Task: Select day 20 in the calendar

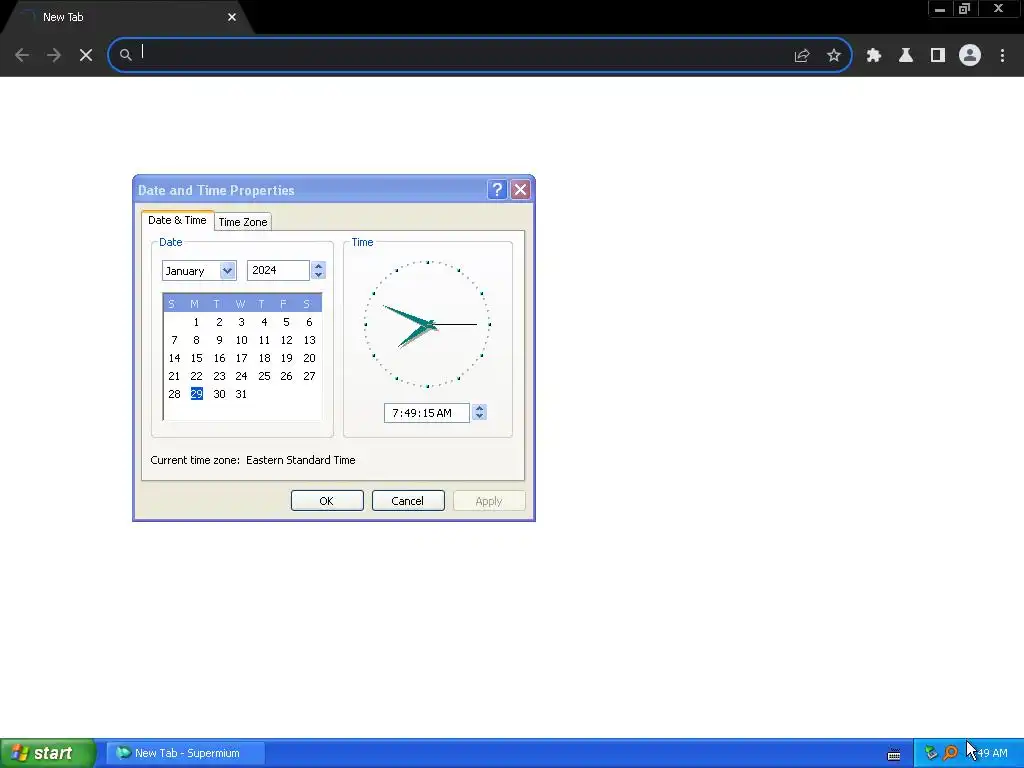Action: click(x=309, y=358)
